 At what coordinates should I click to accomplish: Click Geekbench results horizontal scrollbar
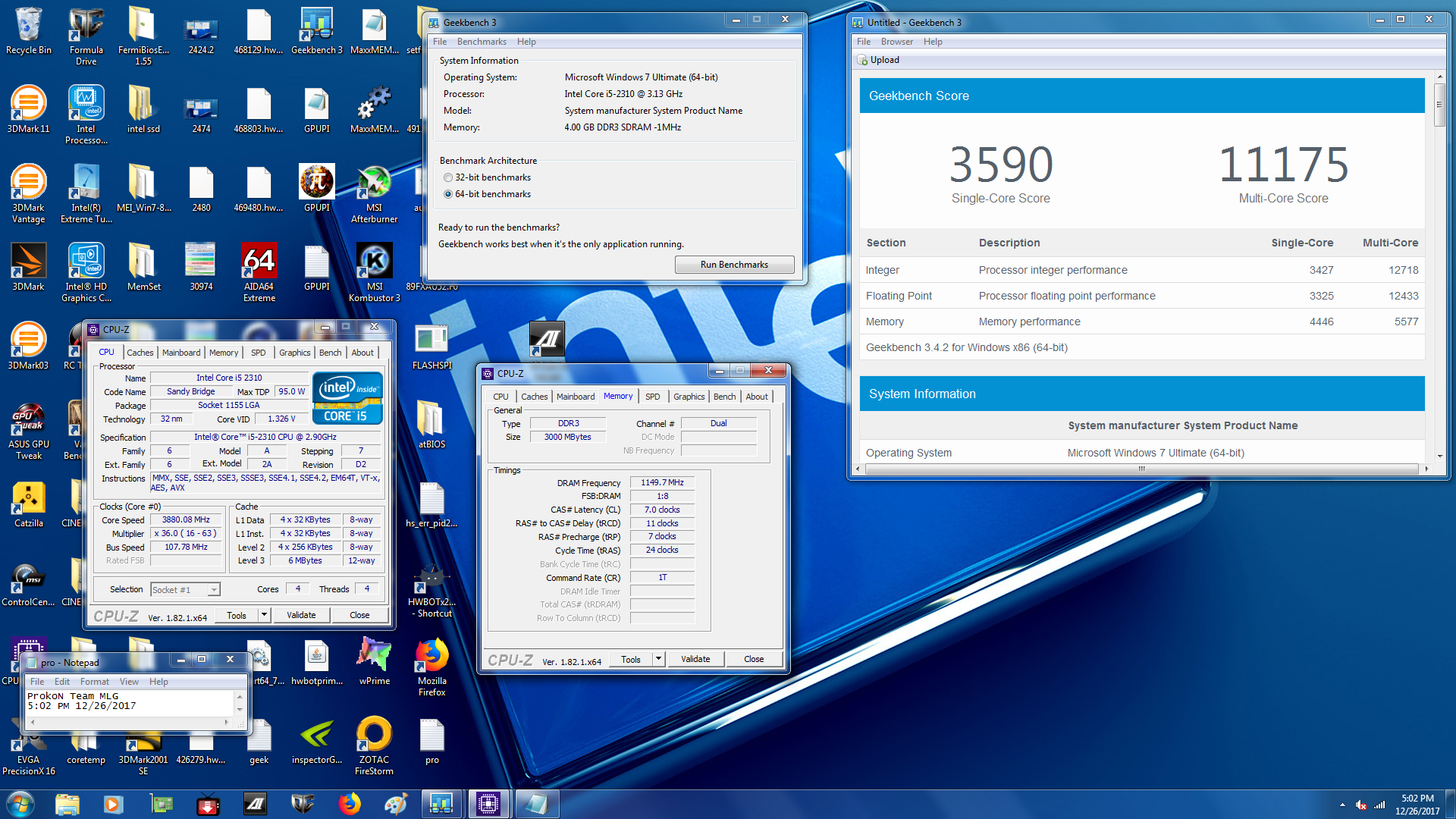1141,469
